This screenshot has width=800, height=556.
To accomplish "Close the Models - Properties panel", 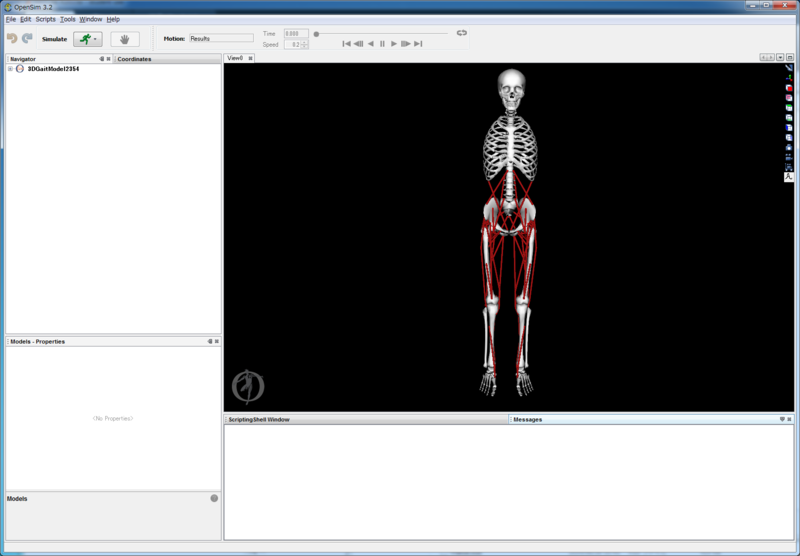I will 217,341.
